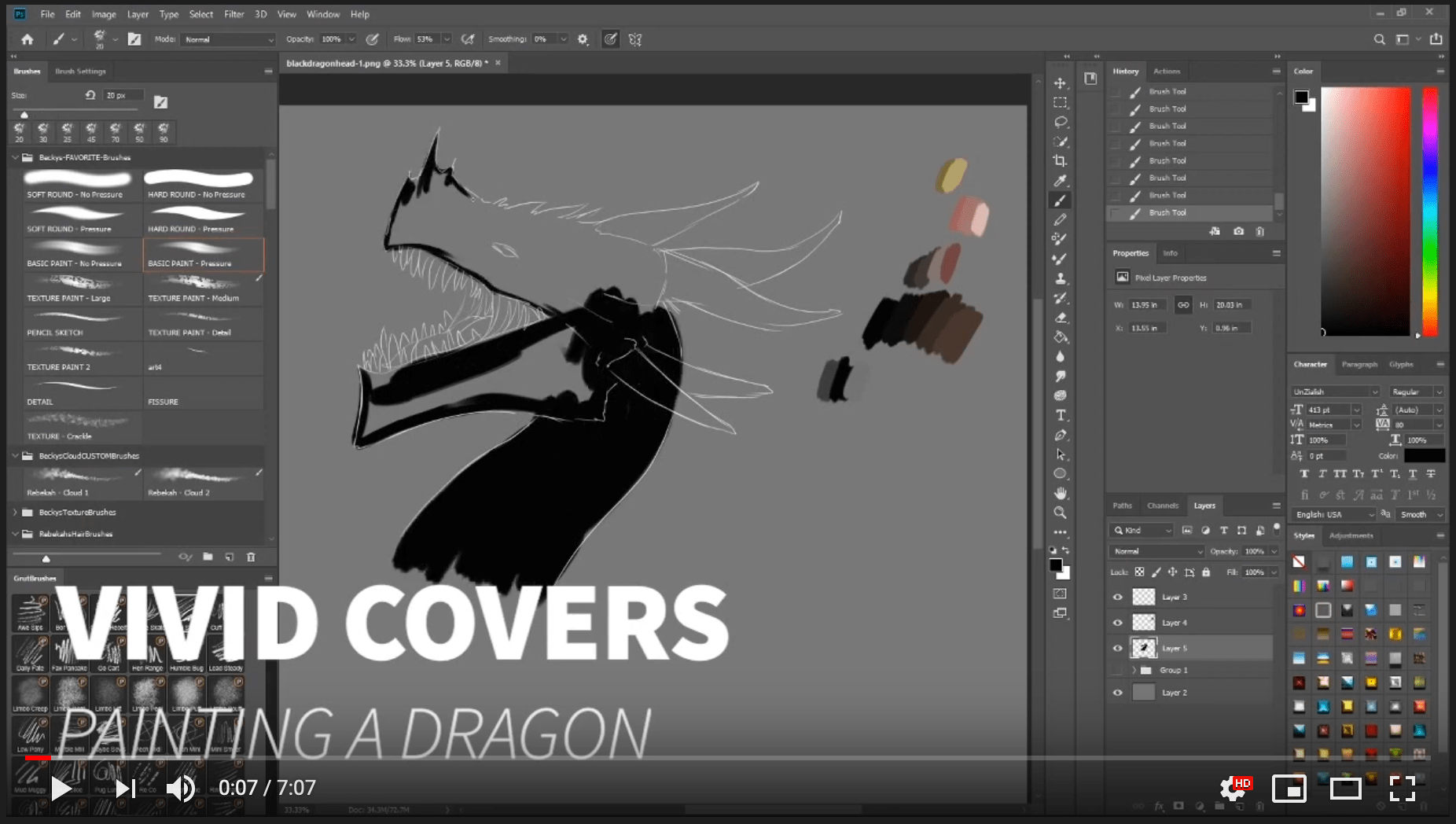Choose SOFT ROUND - No Pressure brush
The image size is (1456, 824).
click(83, 186)
